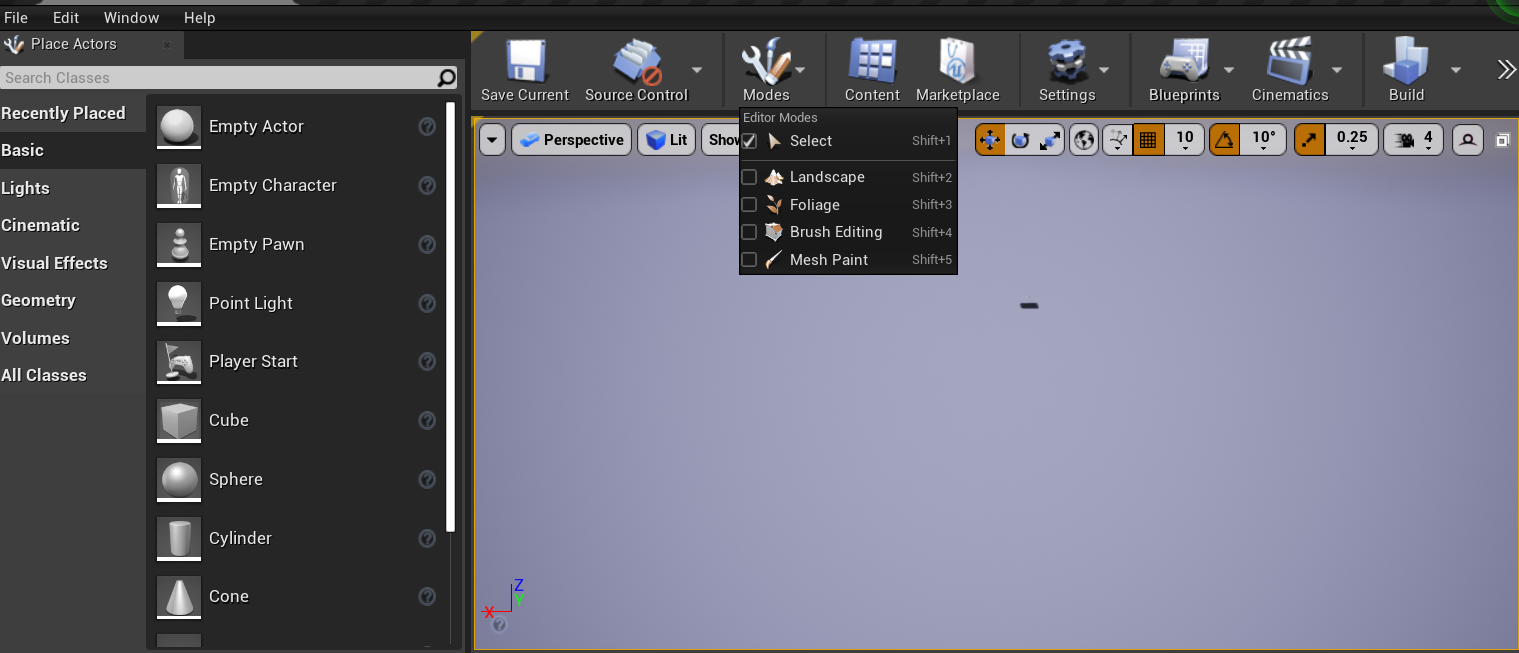Viewport: 1519px width, 653px height.
Task: Enable the Landscape mode checkbox
Action: pyautogui.click(x=749, y=177)
